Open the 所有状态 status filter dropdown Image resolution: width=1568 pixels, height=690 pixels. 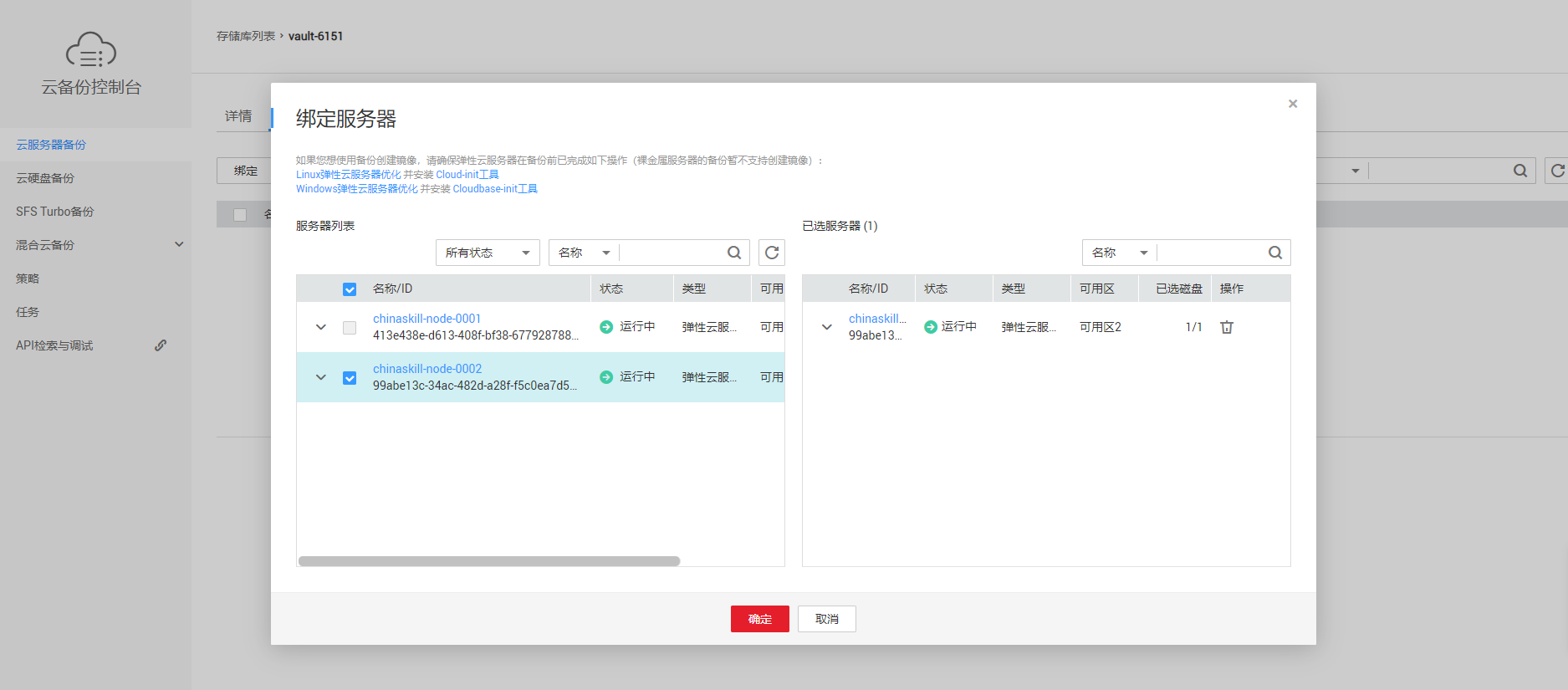point(488,253)
